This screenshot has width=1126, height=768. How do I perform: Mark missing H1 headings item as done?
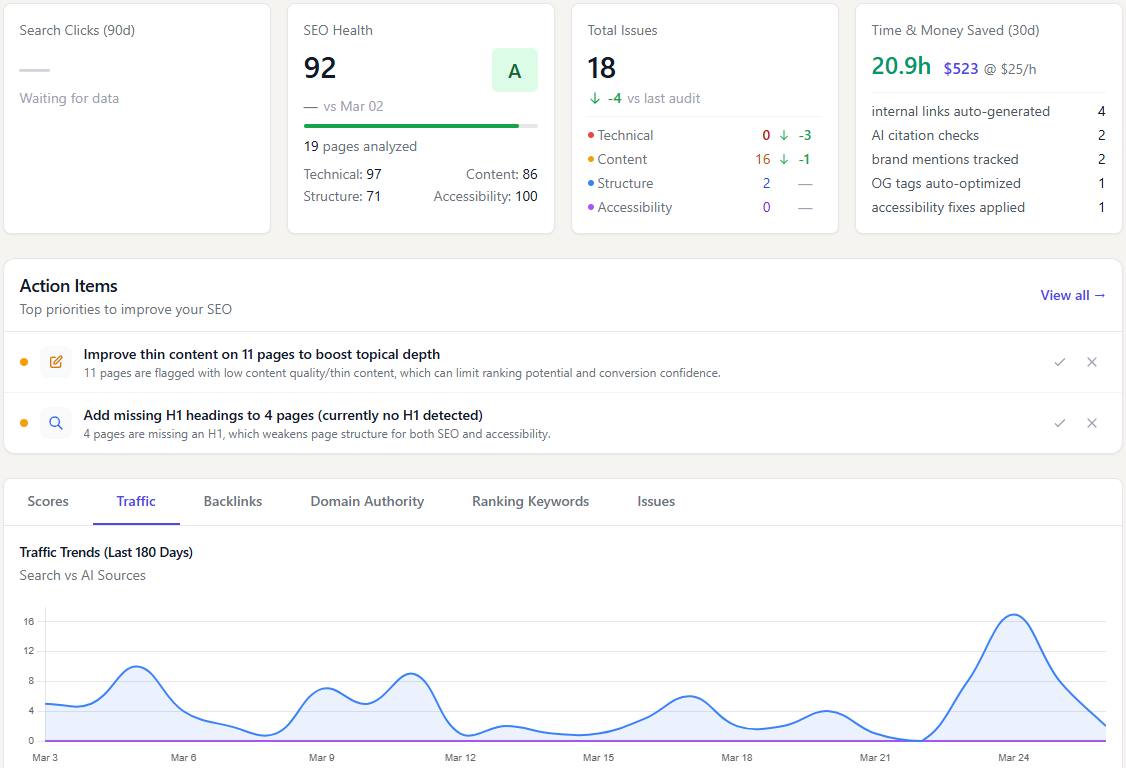tap(1059, 423)
